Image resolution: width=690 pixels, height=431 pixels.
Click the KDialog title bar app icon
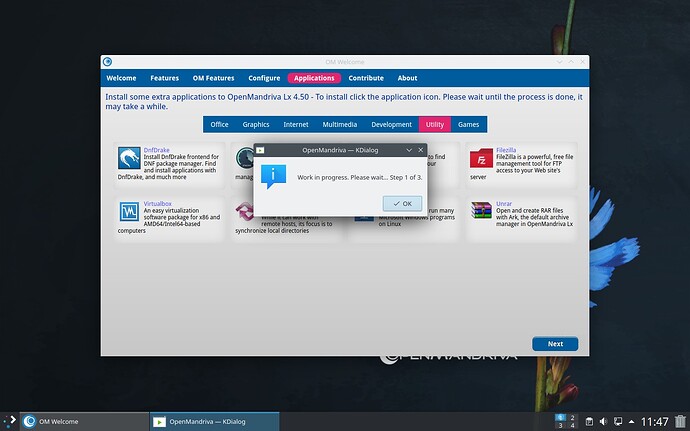click(260, 150)
